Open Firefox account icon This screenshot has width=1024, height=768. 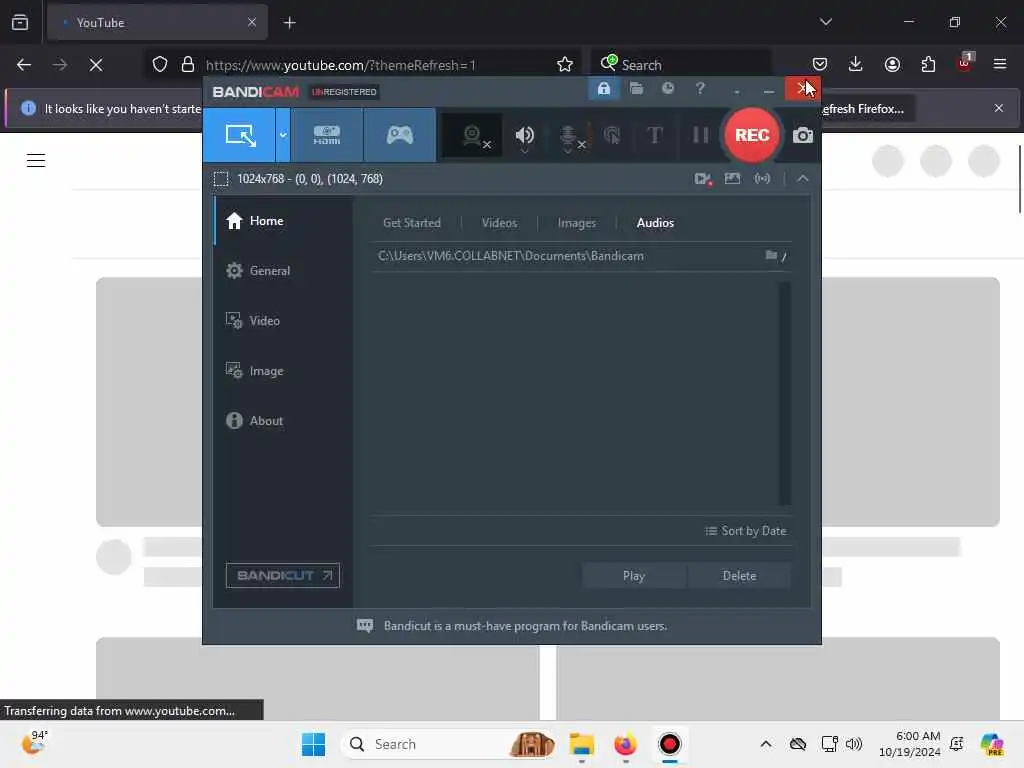click(892, 64)
